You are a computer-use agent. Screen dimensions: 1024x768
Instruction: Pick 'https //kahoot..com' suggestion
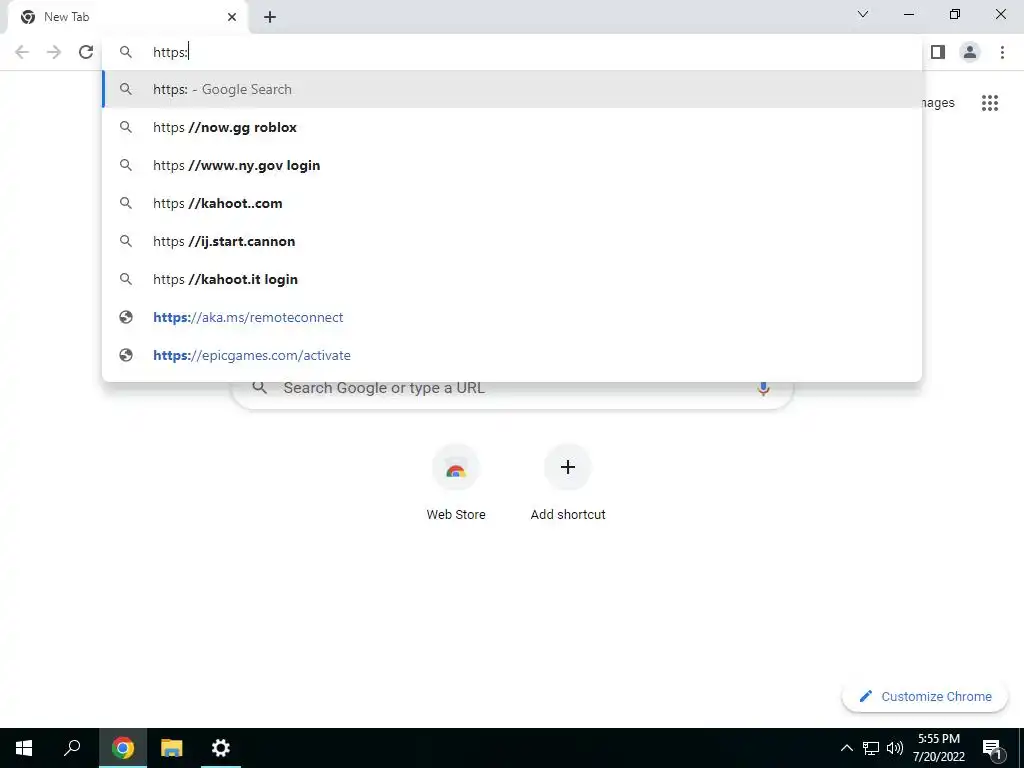coord(512,203)
